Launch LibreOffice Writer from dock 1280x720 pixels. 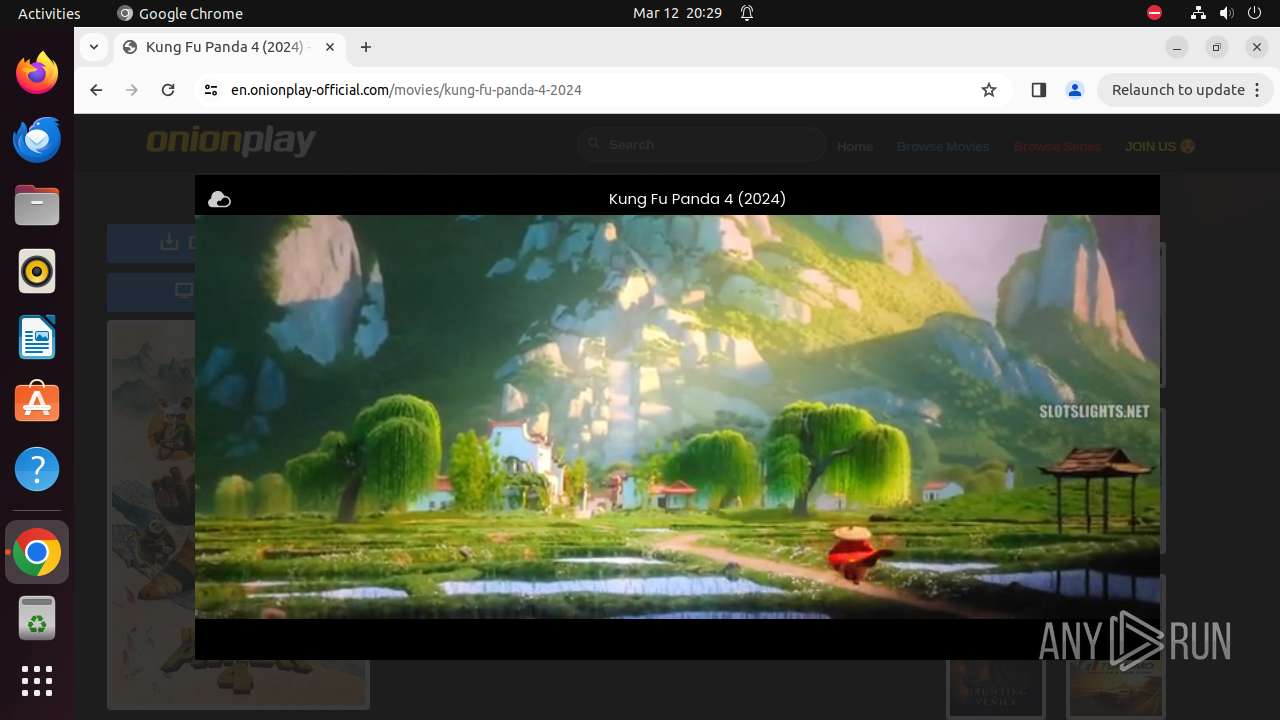tap(37, 337)
